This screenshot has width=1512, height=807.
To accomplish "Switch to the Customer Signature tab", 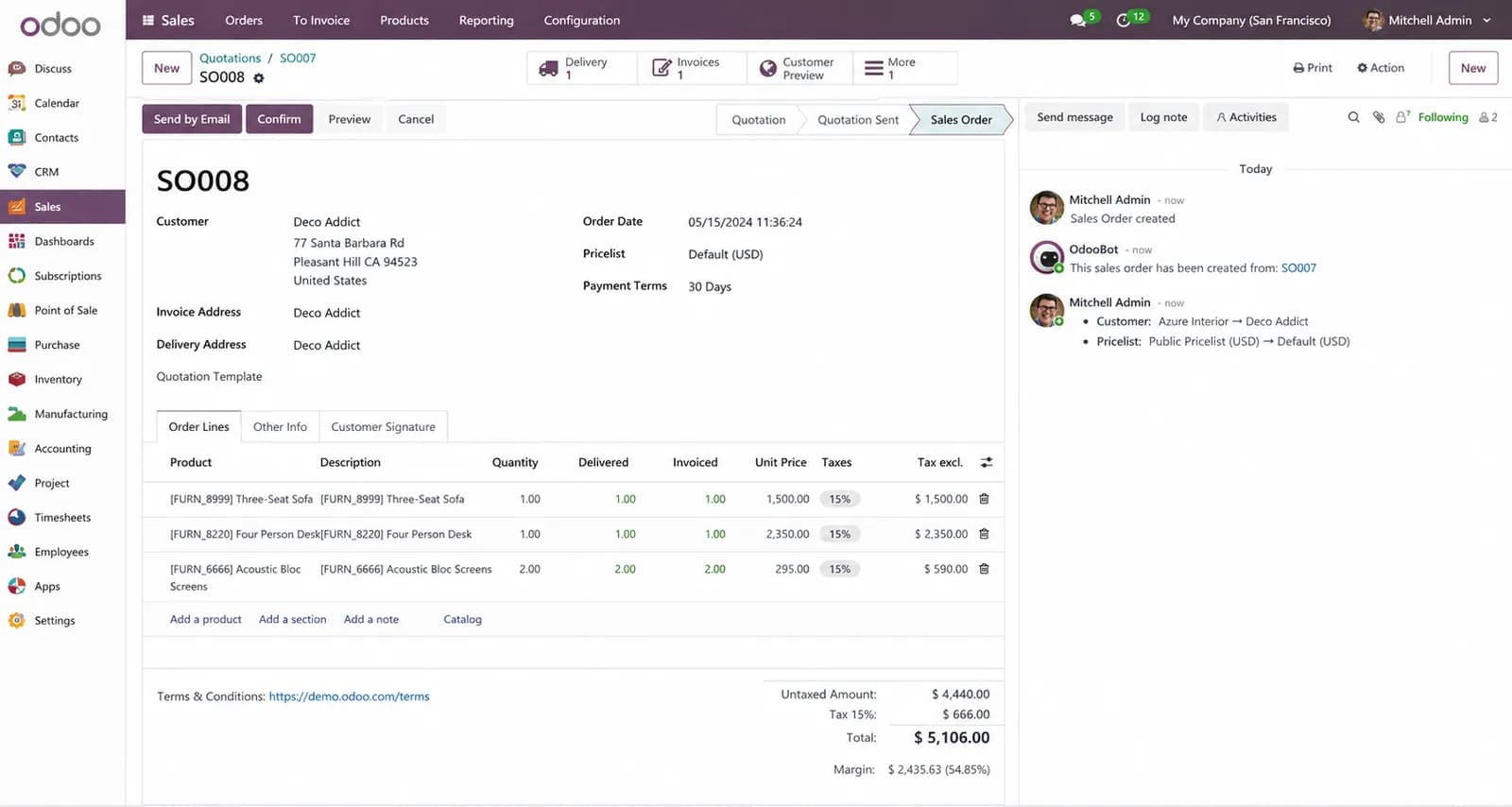I will (383, 427).
